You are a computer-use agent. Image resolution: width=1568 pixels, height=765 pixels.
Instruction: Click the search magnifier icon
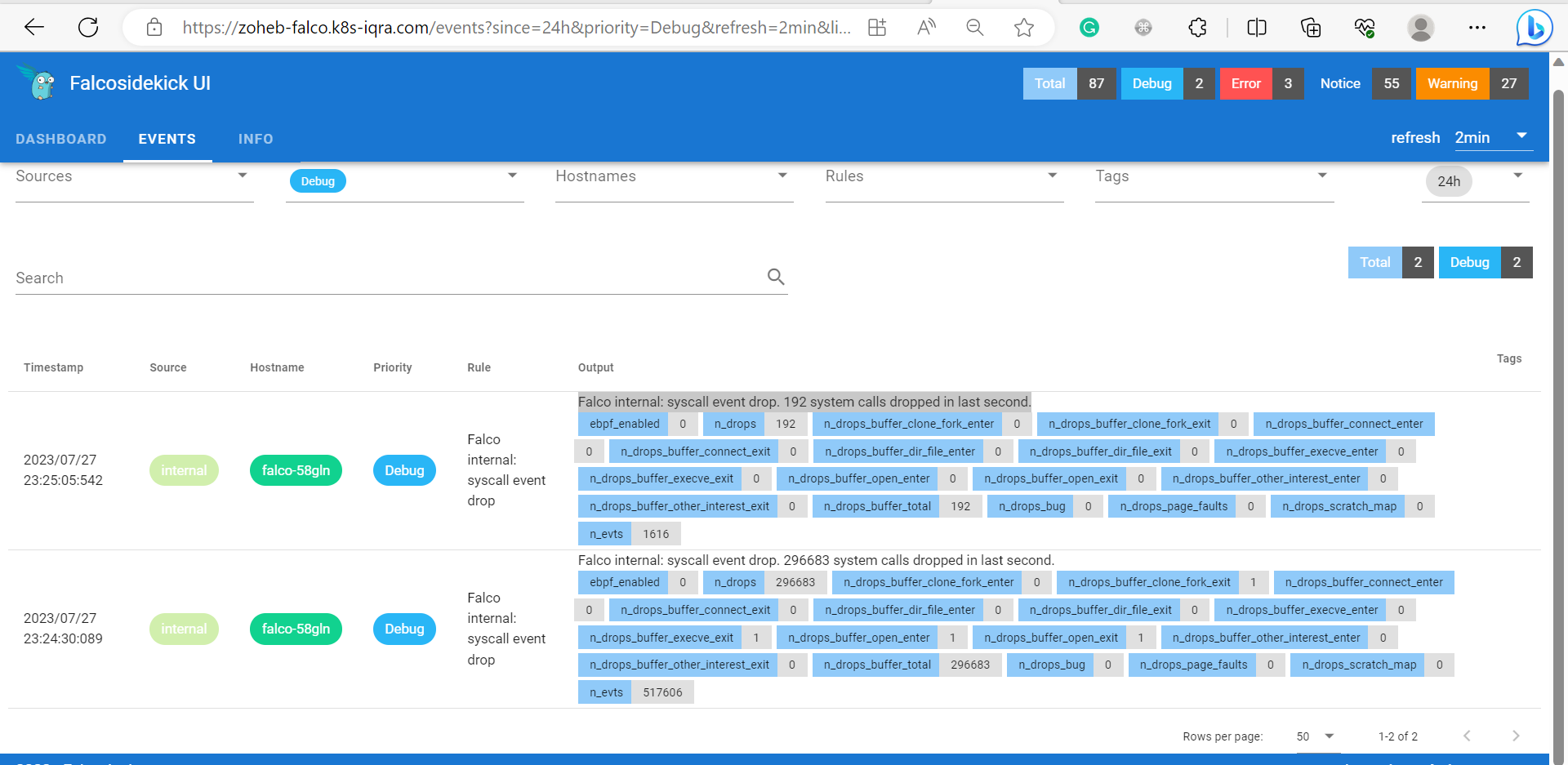point(775,277)
